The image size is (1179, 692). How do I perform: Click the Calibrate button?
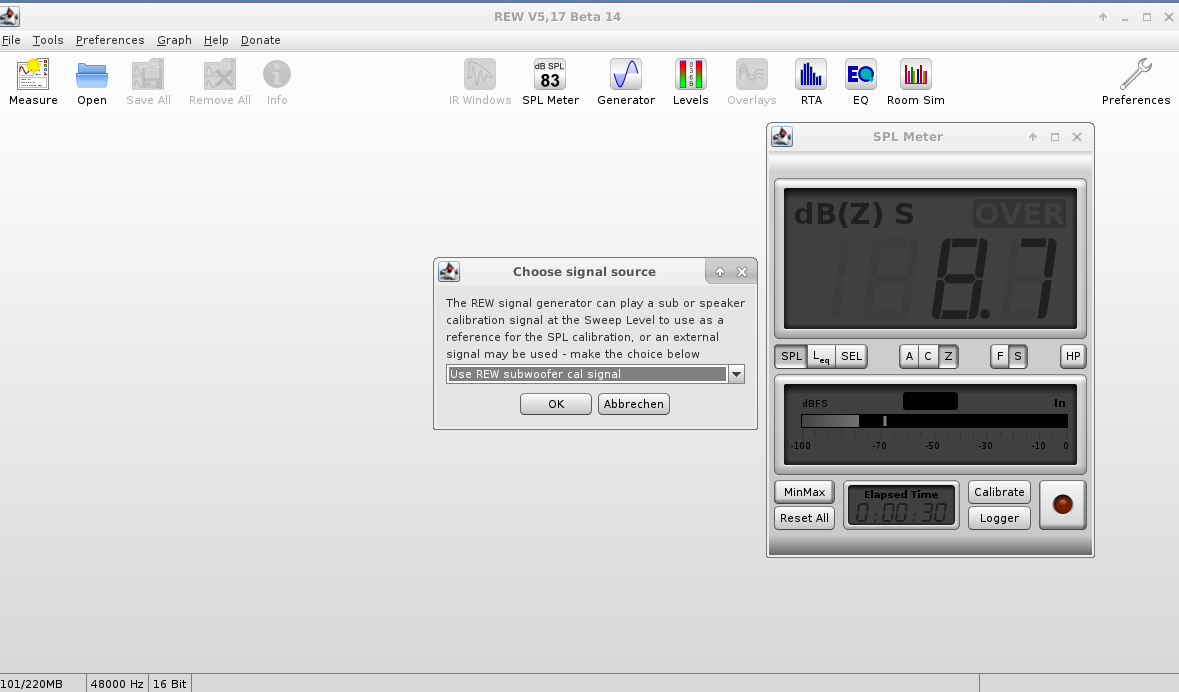999,492
